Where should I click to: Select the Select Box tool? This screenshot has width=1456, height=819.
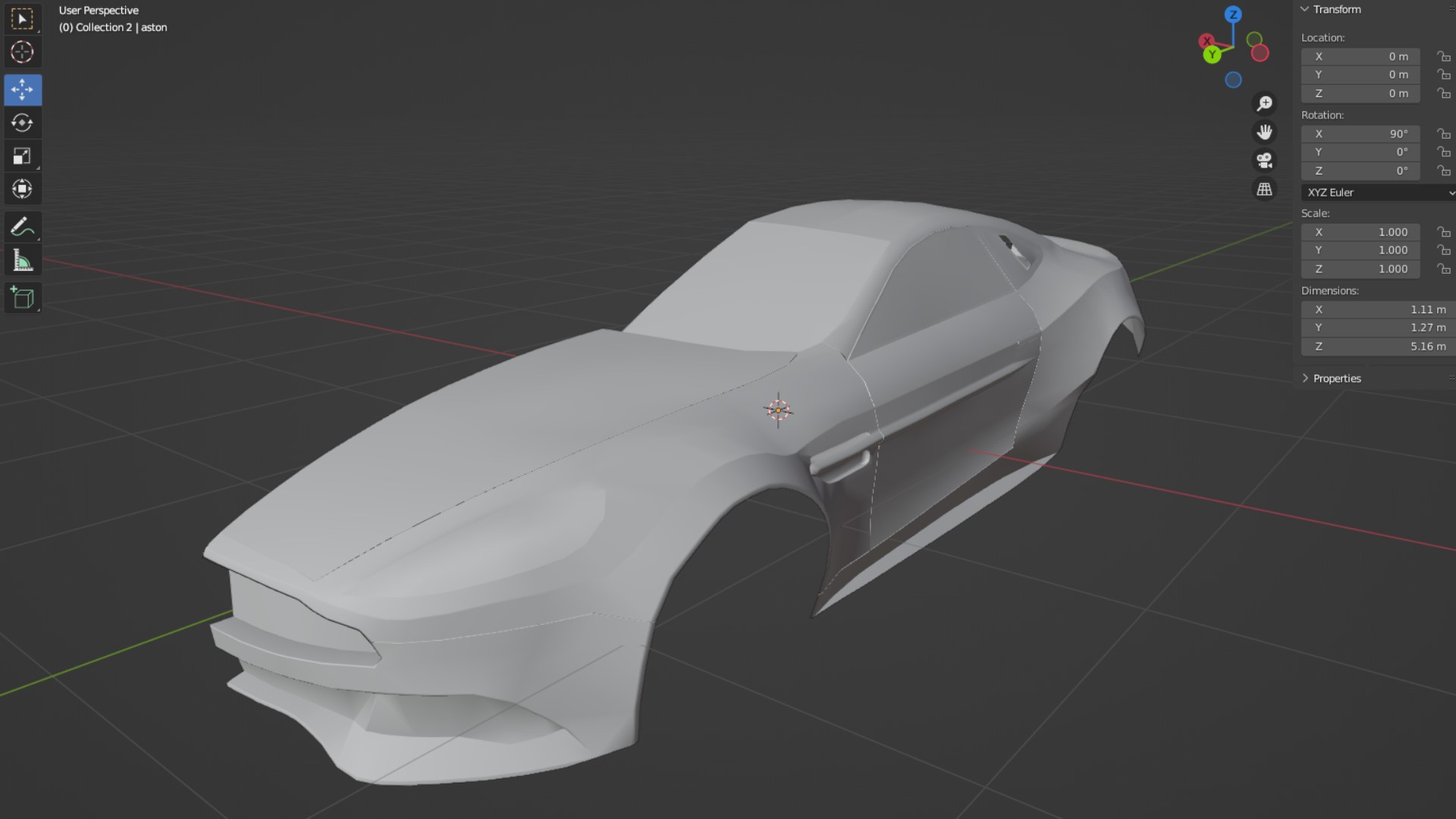22,19
